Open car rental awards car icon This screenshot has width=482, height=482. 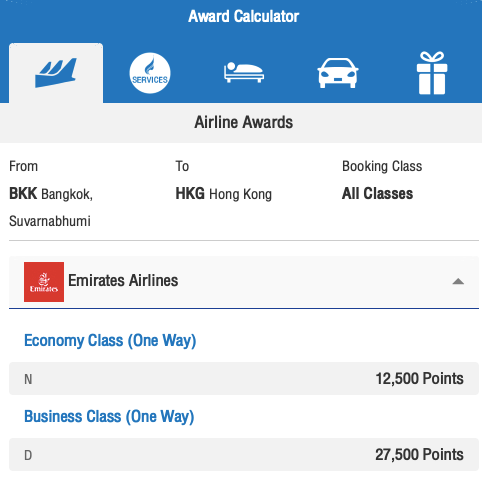click(338, 73)
